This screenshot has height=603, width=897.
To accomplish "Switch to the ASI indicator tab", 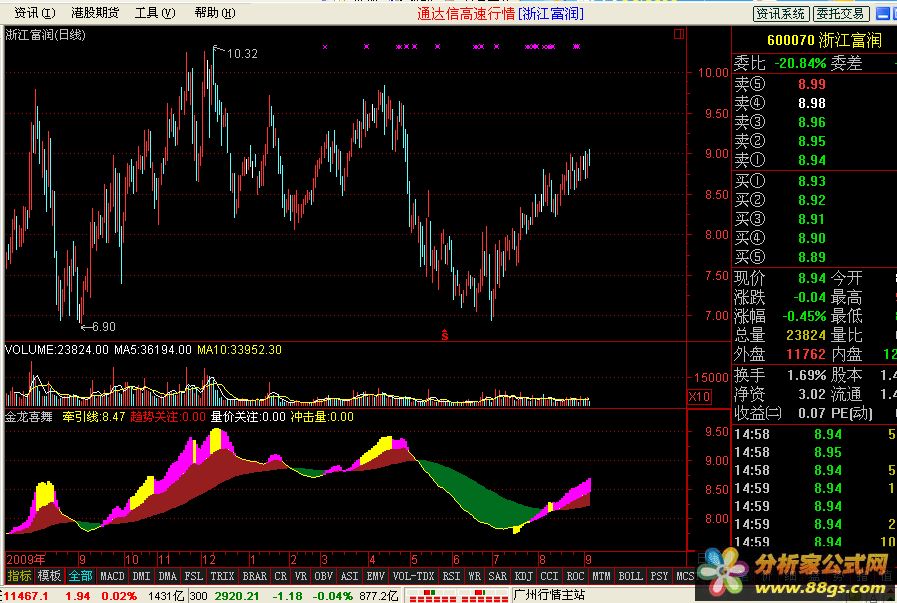I will pos(350,576).
